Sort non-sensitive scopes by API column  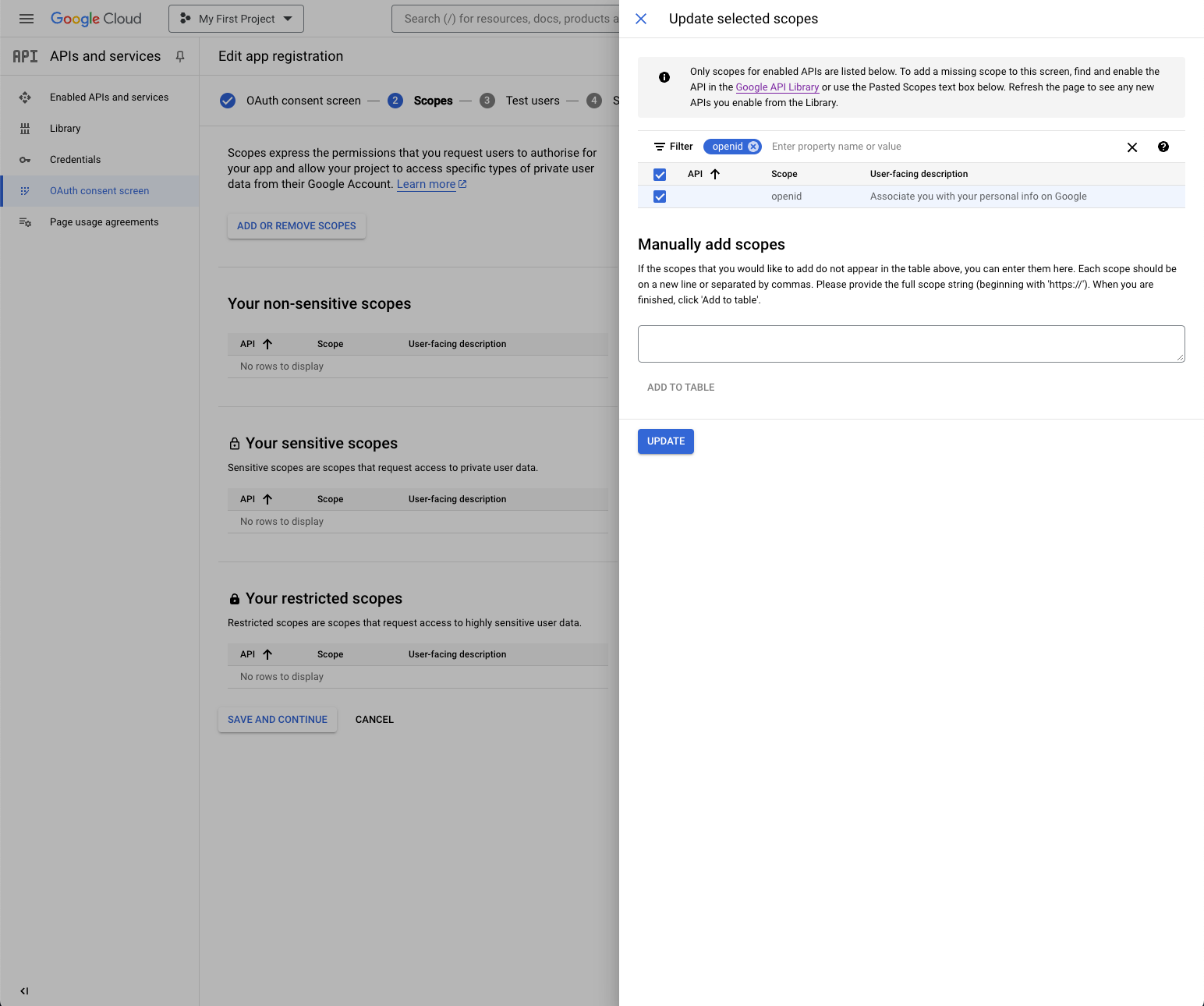(x=257, y=344)
